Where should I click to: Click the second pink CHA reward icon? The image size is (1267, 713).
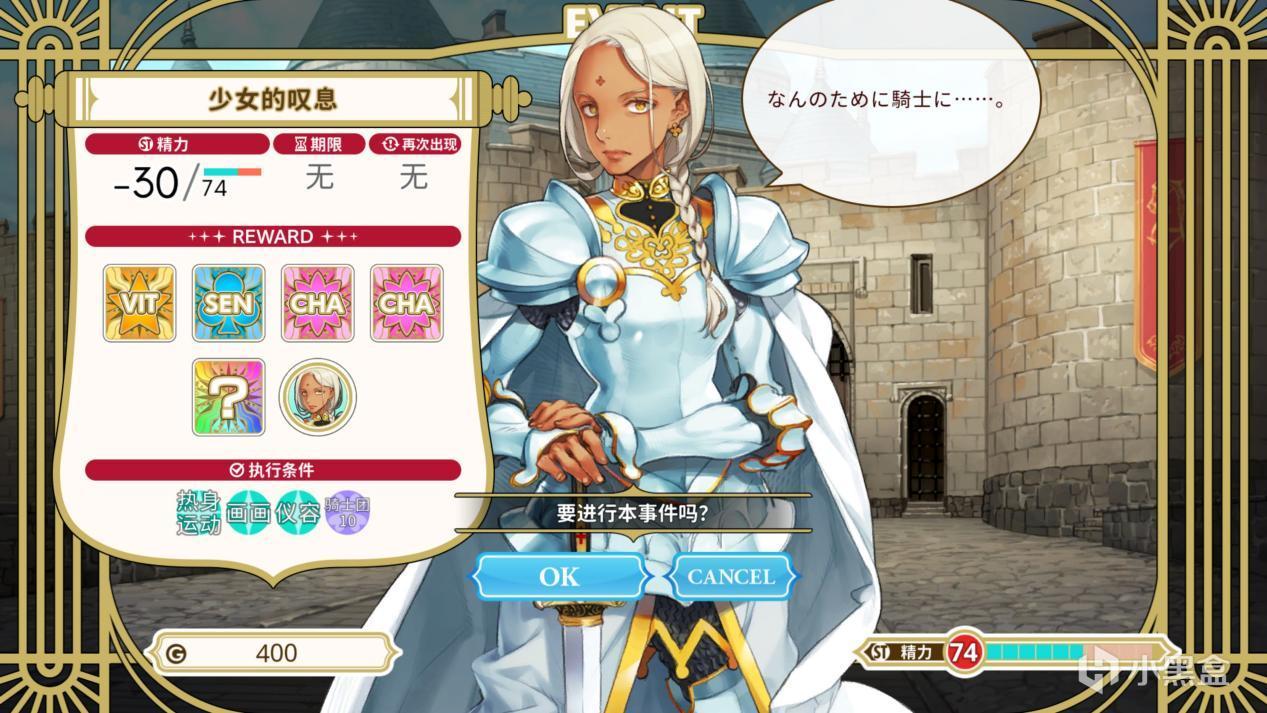coord(406,303)
